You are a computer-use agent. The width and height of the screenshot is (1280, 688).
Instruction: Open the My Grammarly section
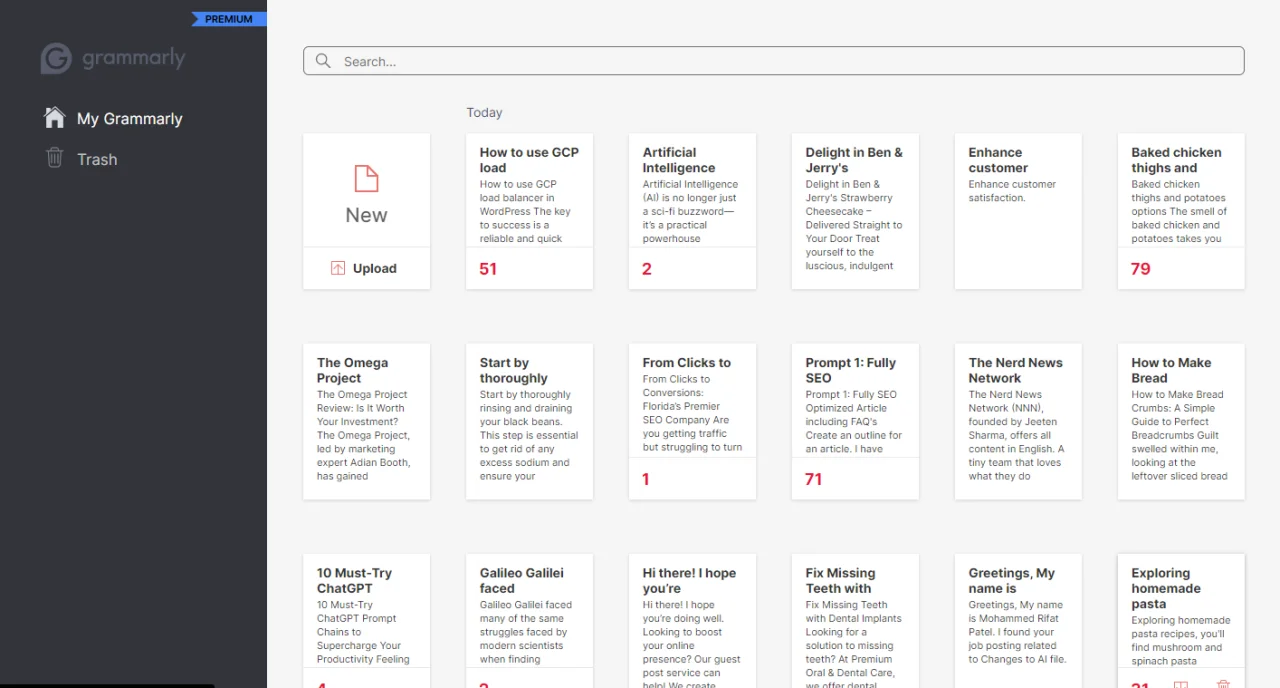click(130, 118)
